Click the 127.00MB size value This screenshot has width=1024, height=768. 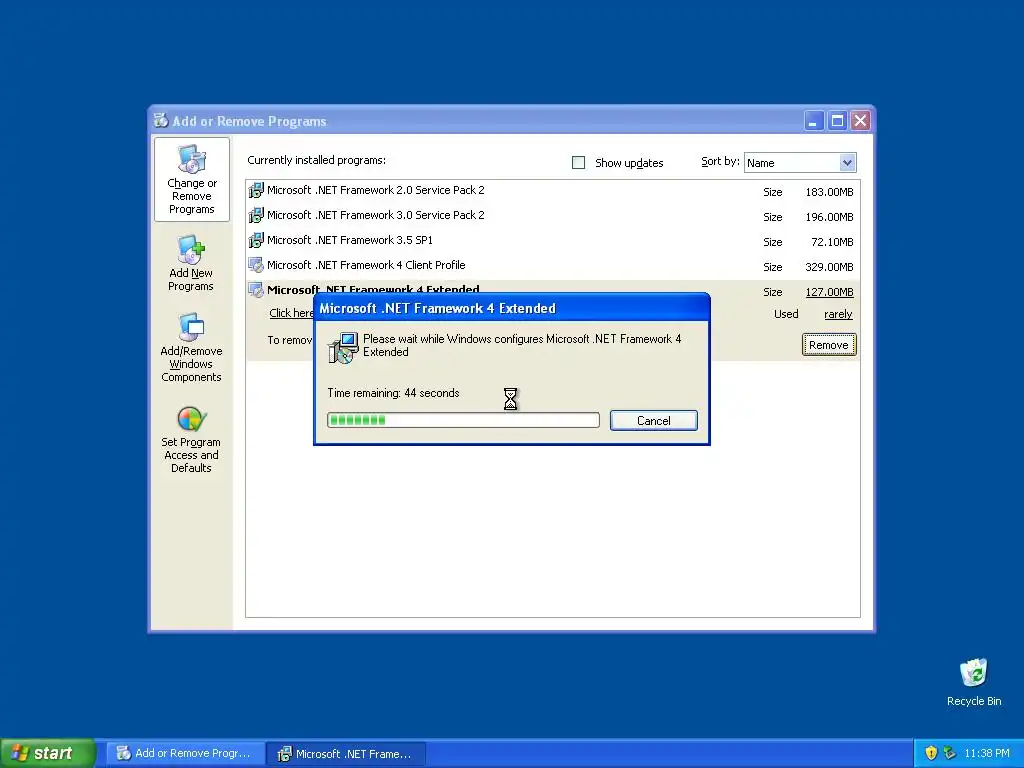[829, 292]
